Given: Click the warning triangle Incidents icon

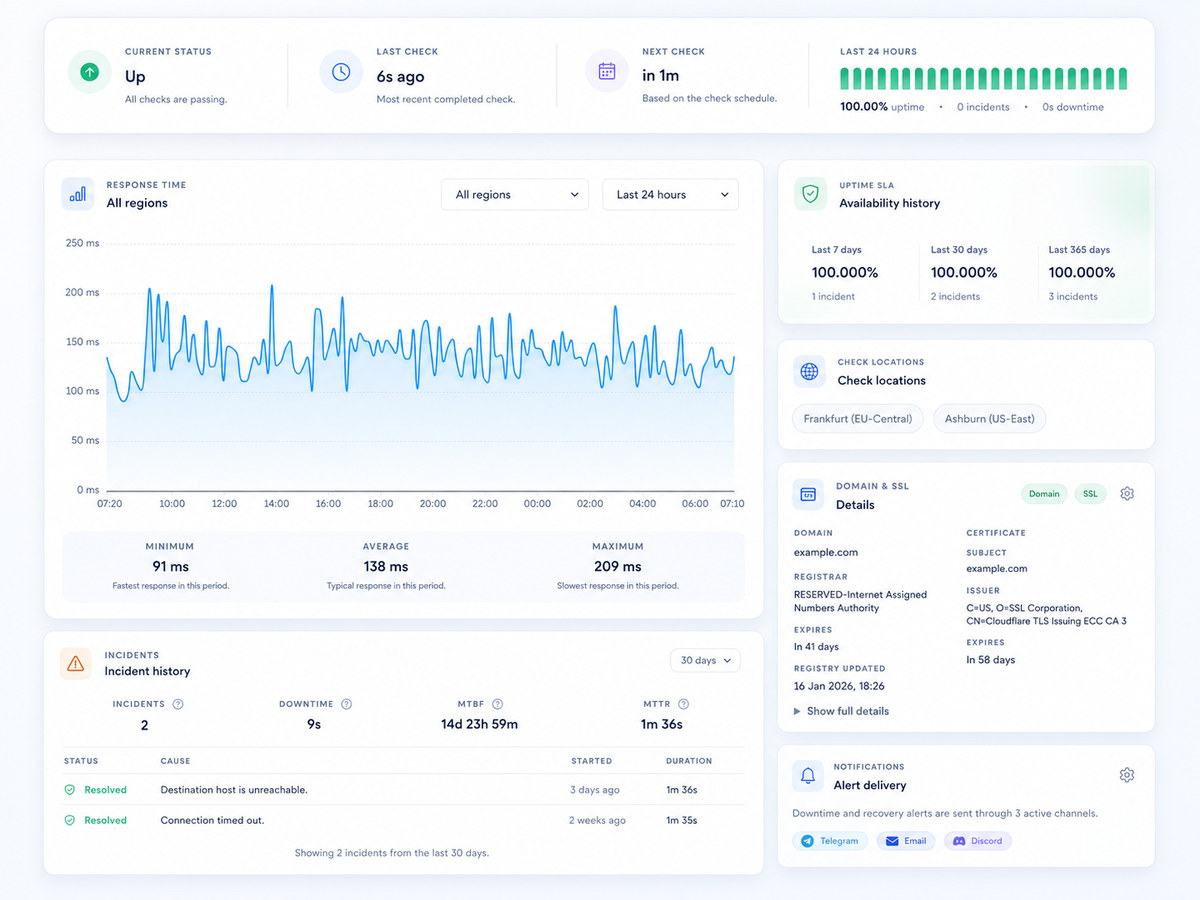Looking at the screenshot, I should click(x=75, y=663).
